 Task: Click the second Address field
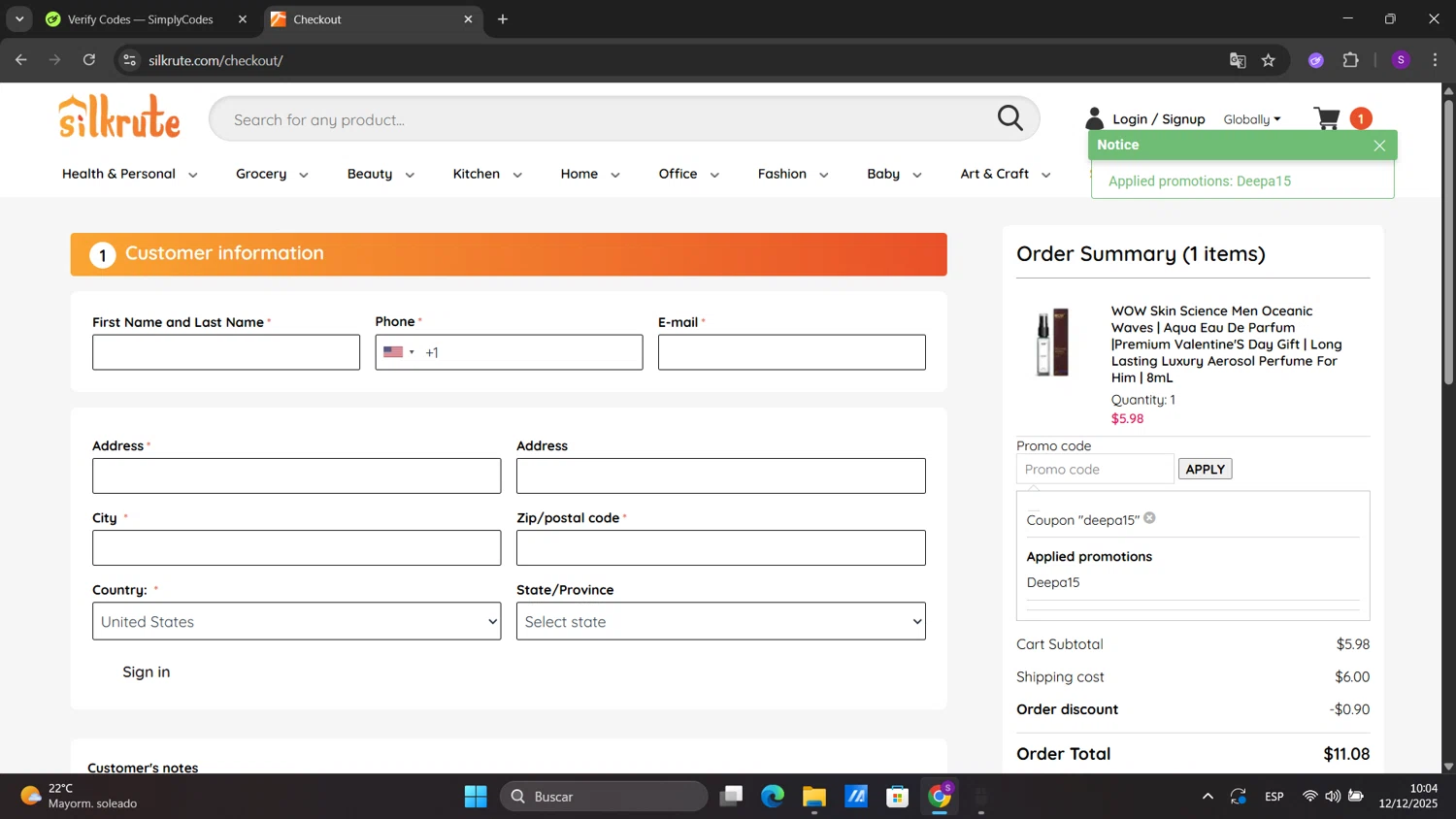click(x=720, y=476)
